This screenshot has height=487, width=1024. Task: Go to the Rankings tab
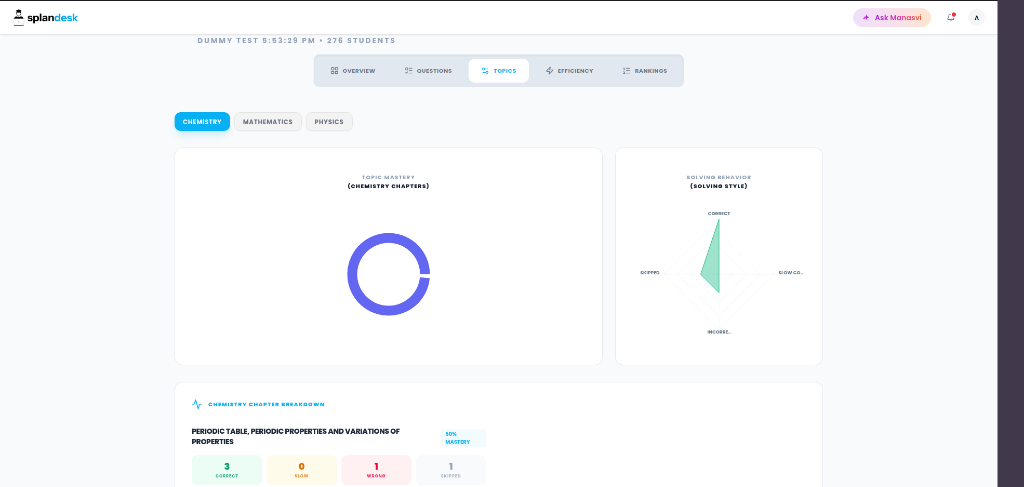click(x=645, y=71)
